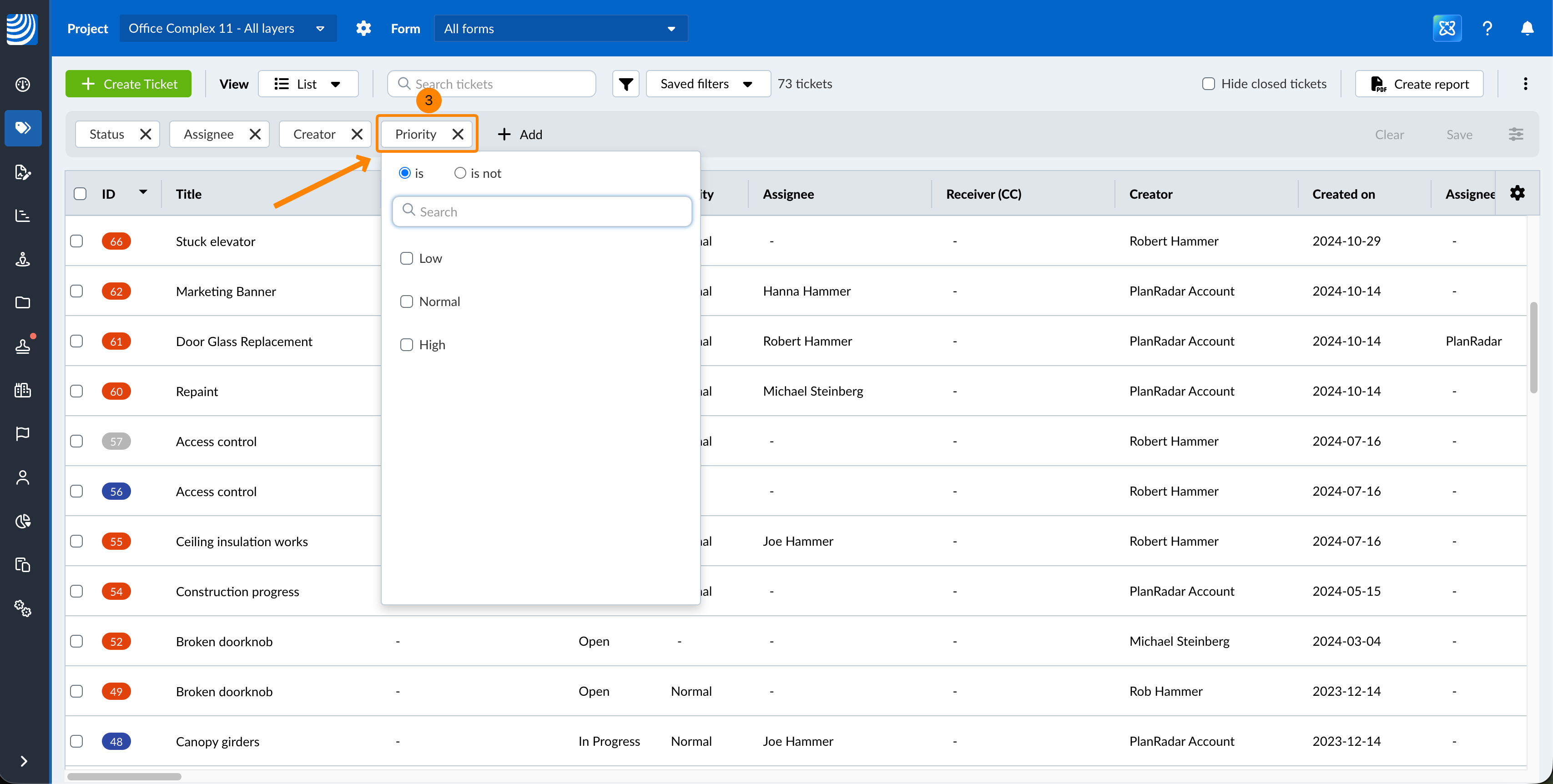Click Add to add a filter
This screenshot has height=784, width=1553.
click(519, 135)
